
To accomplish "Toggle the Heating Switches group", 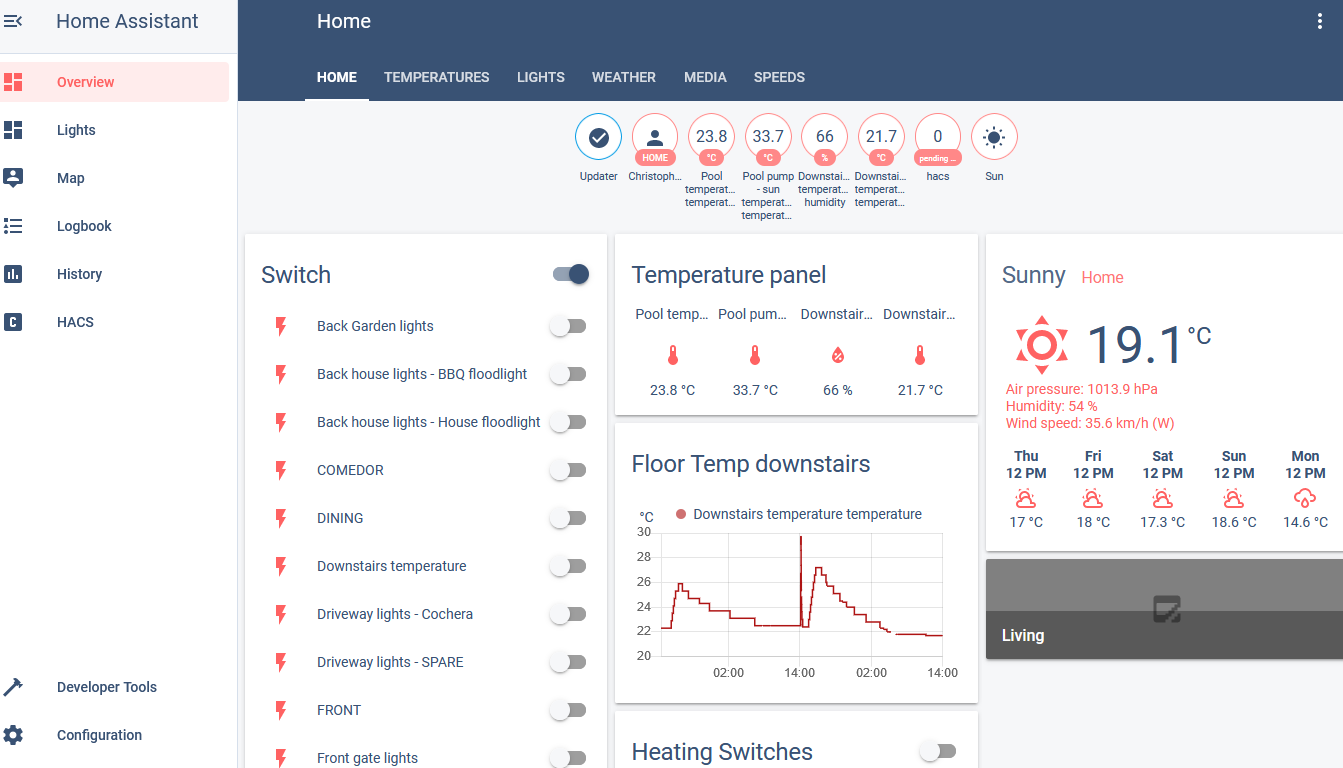I will coord(938,751).
